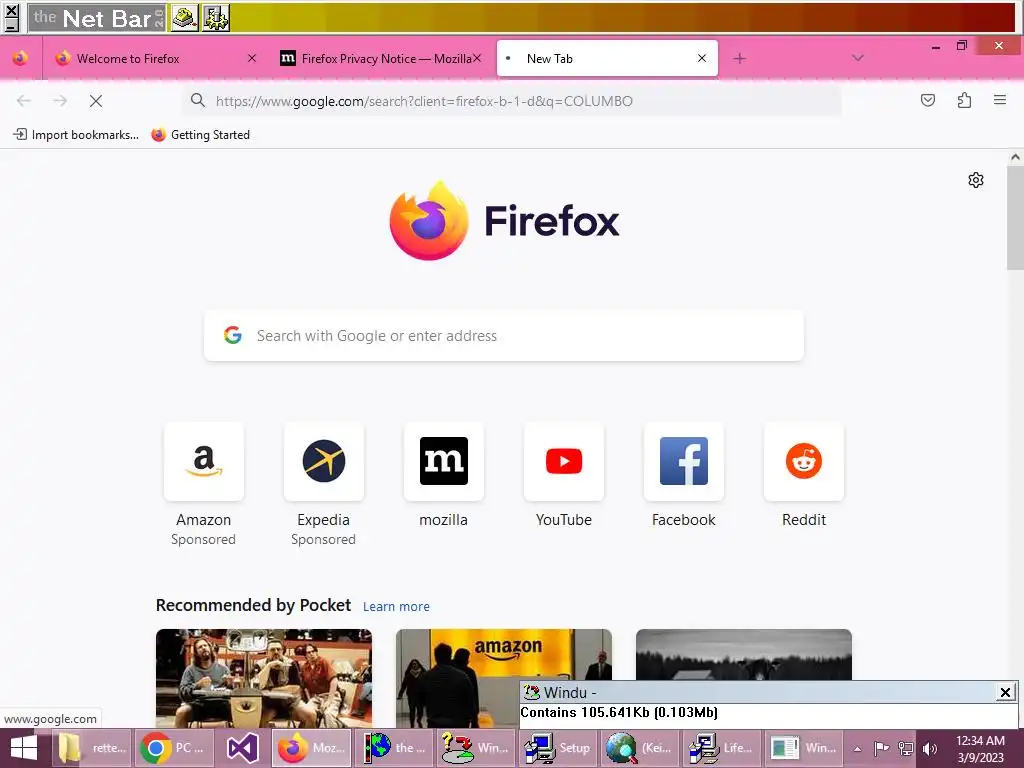Image resolution: width=1024 pixels, height=768 pixels.
Task: Close the New Tab tab
Action: [x=701, y=59]
